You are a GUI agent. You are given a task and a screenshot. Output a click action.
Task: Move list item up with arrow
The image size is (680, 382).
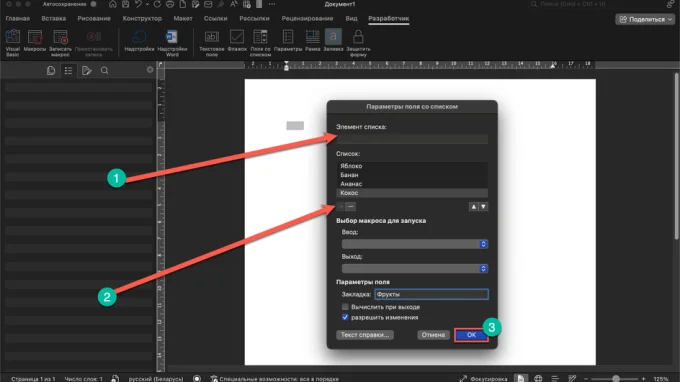click(x=474, y=207)
